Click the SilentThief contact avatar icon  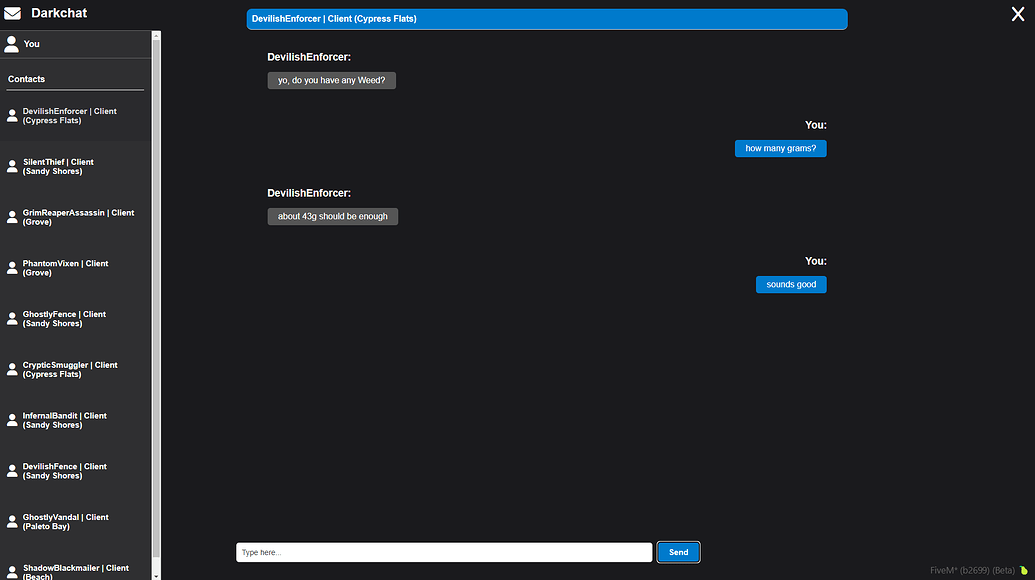[12, 166]
